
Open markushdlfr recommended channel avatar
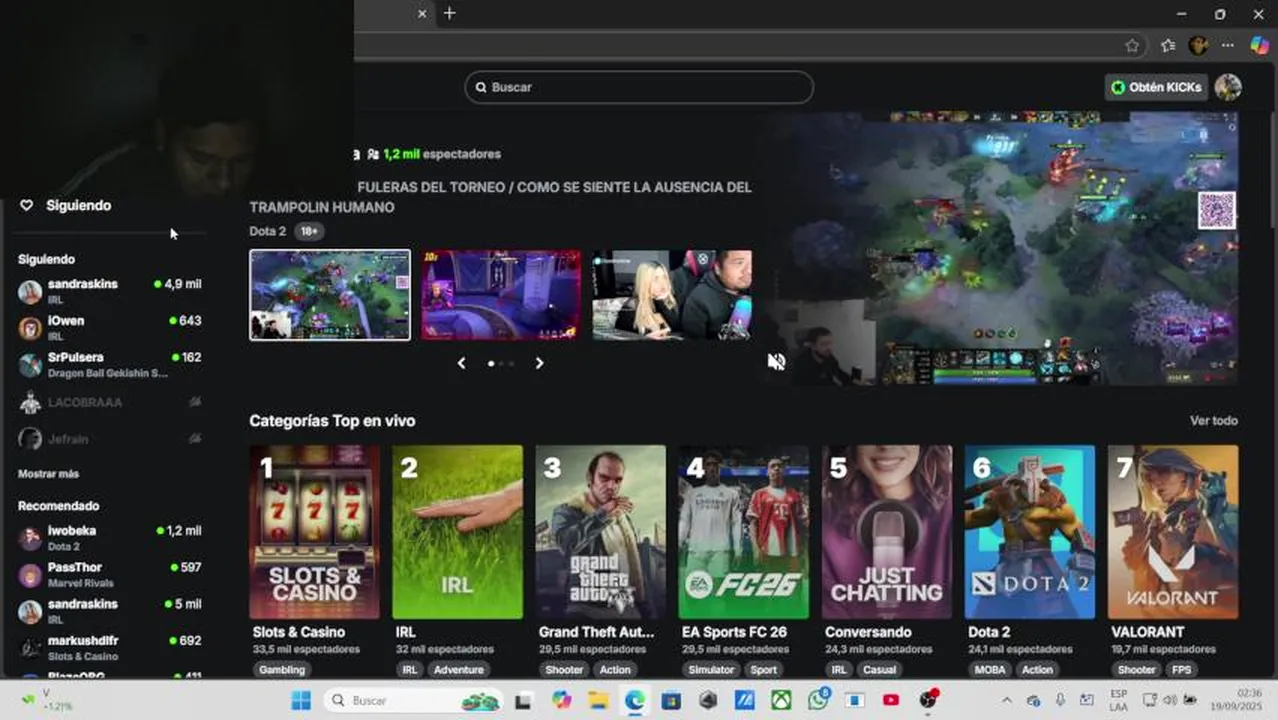[30, 647]
